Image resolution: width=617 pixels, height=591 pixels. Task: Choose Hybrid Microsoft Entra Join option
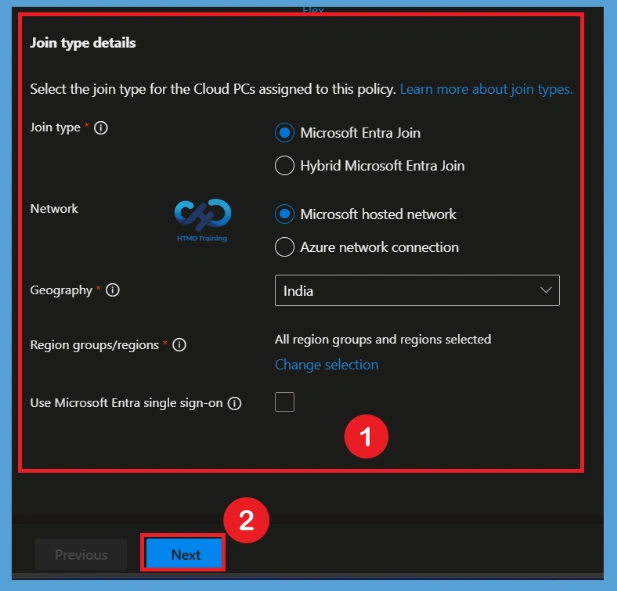pos(284,166)
